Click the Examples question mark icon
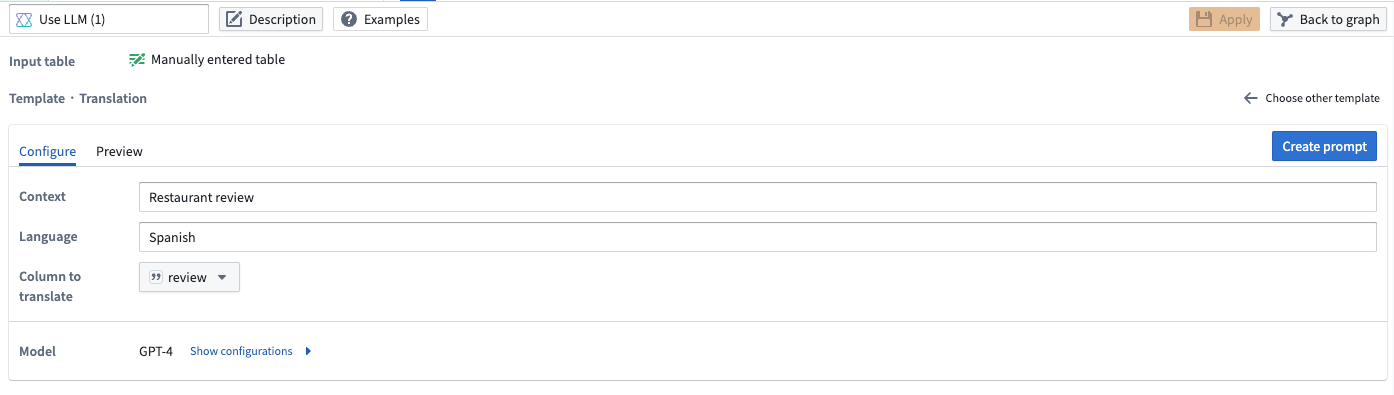The image size is (1394, 395). tap(349, 19)
